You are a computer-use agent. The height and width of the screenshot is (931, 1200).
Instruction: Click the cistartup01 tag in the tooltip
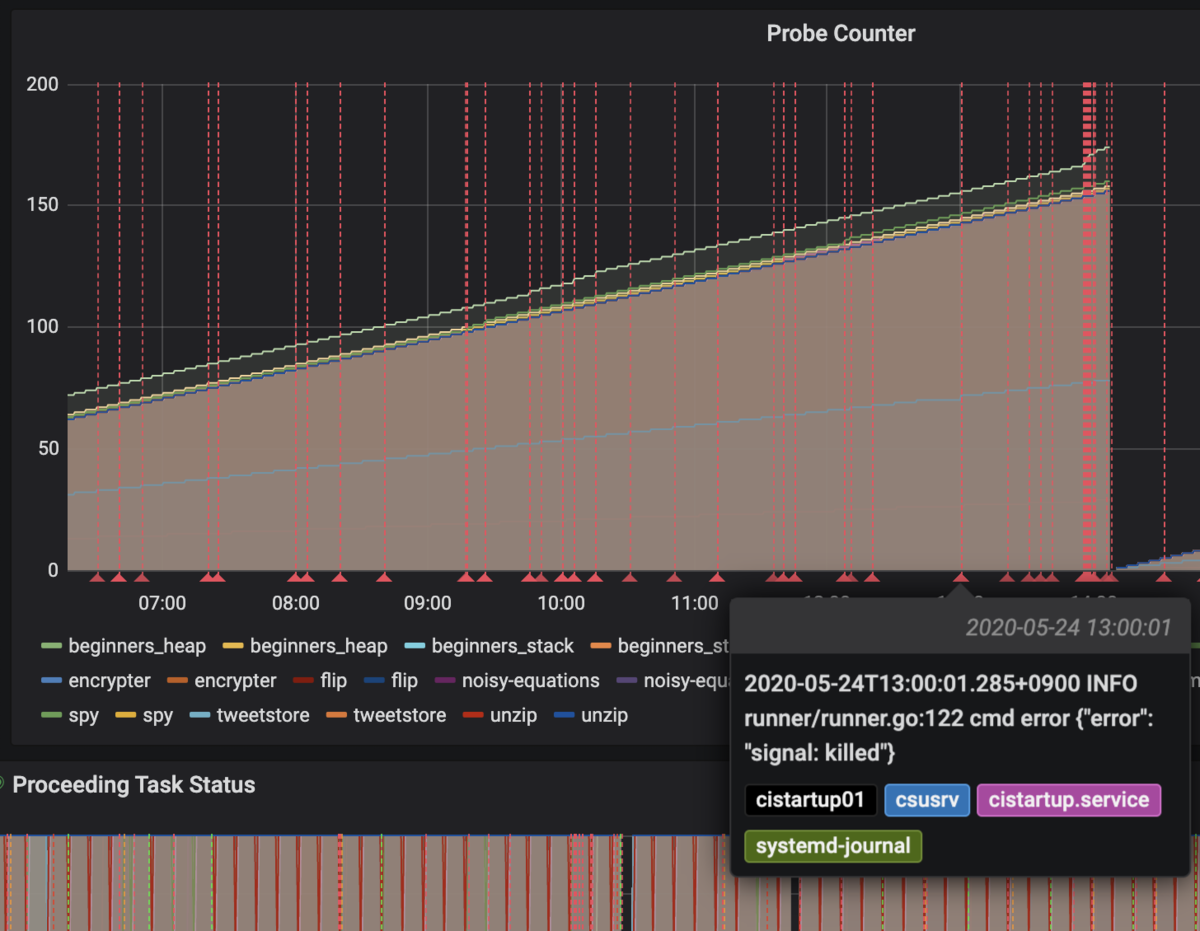(x=811, y=800)
